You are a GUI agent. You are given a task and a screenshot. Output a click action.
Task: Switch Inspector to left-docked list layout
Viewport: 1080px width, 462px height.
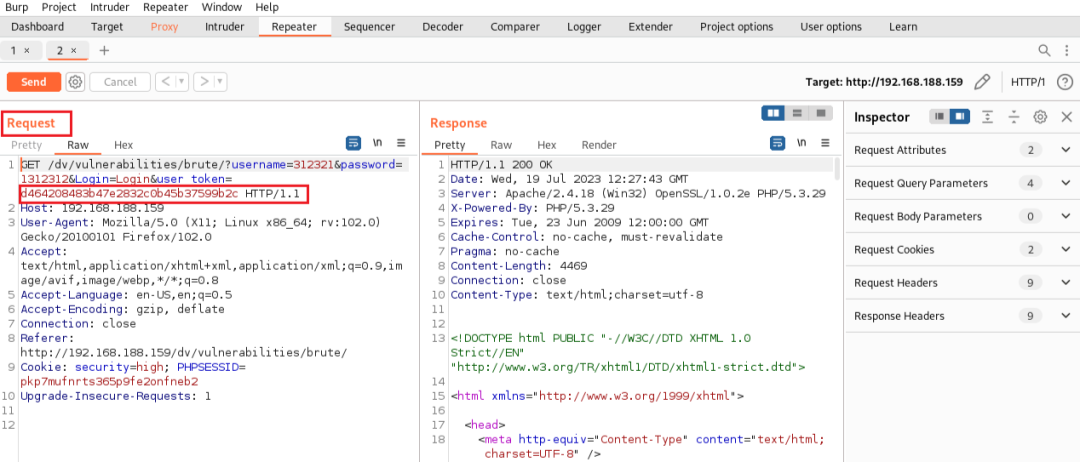point(939,117)
